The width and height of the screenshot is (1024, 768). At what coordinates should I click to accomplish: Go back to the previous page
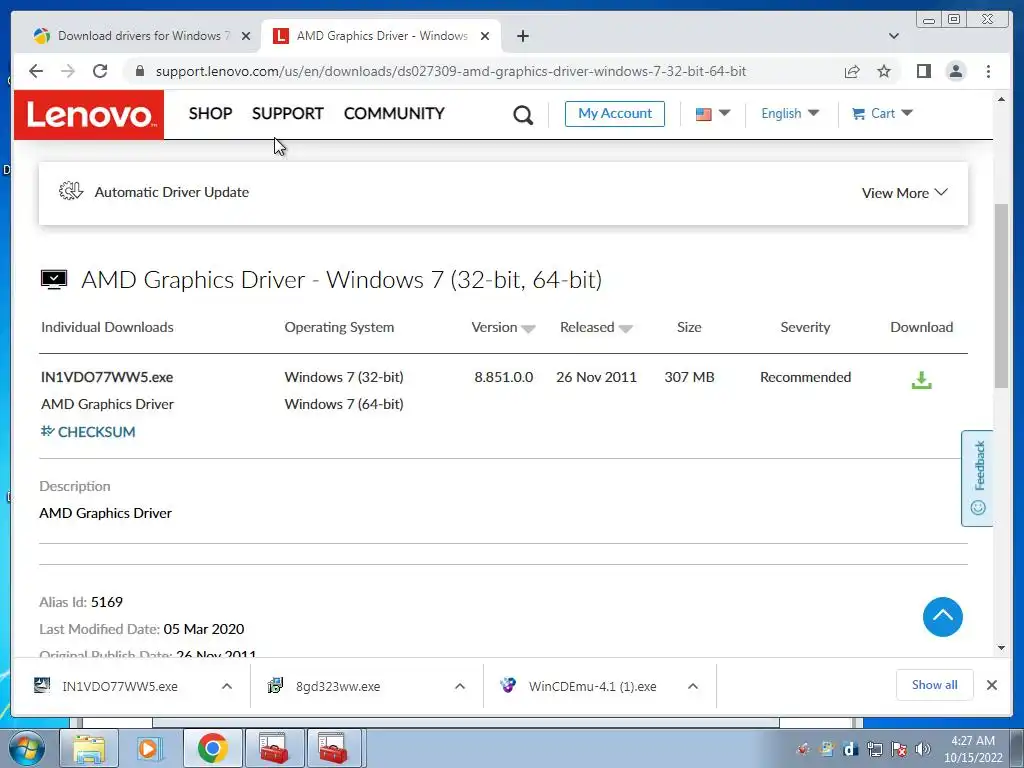[x=36, y=71]
